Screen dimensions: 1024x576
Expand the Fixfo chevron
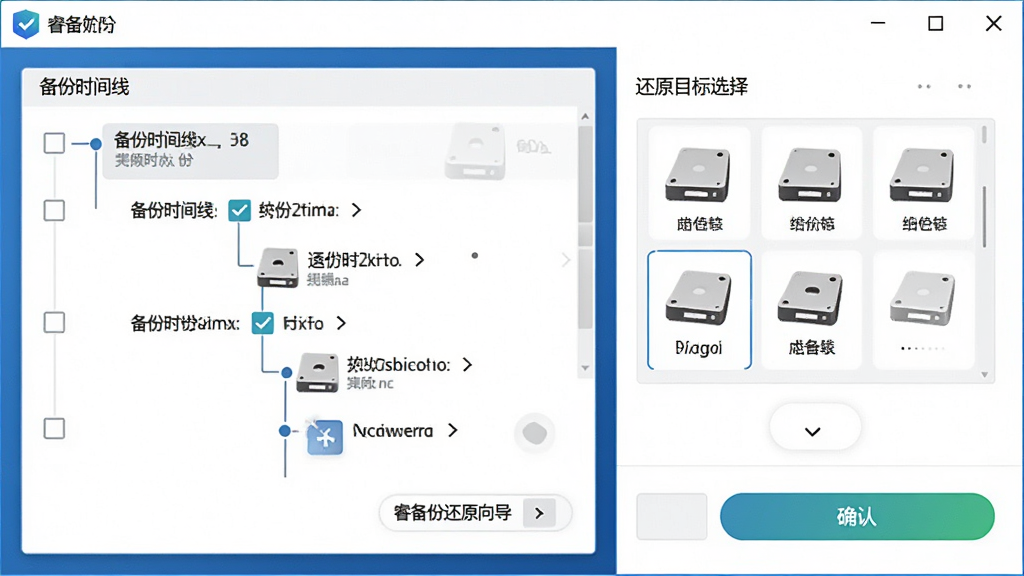[x=341, y=323]
